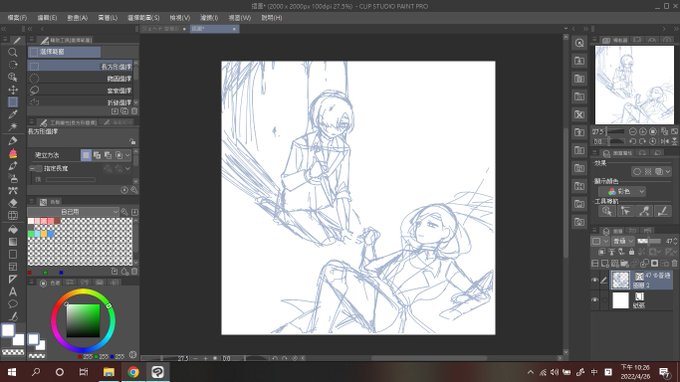Open Chrome from the taskbar

133,372
